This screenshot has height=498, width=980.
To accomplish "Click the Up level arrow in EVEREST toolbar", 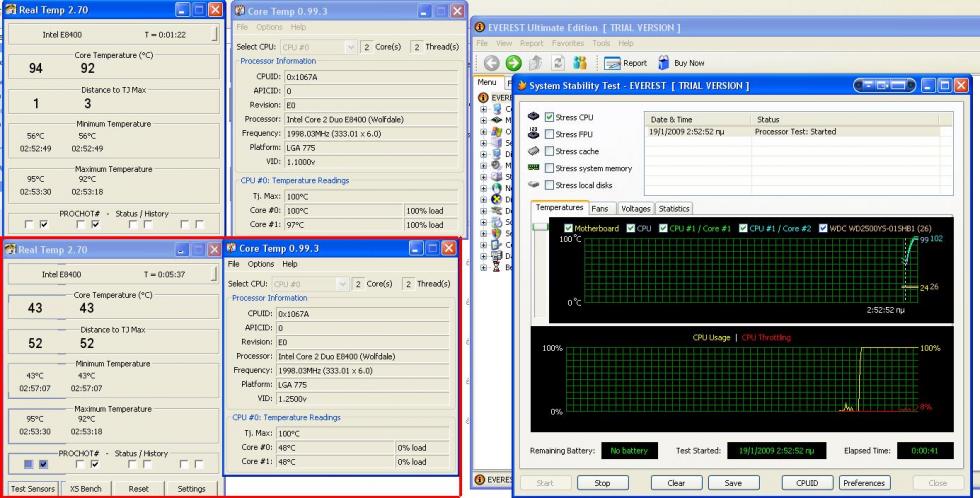I will click(535, 62).
